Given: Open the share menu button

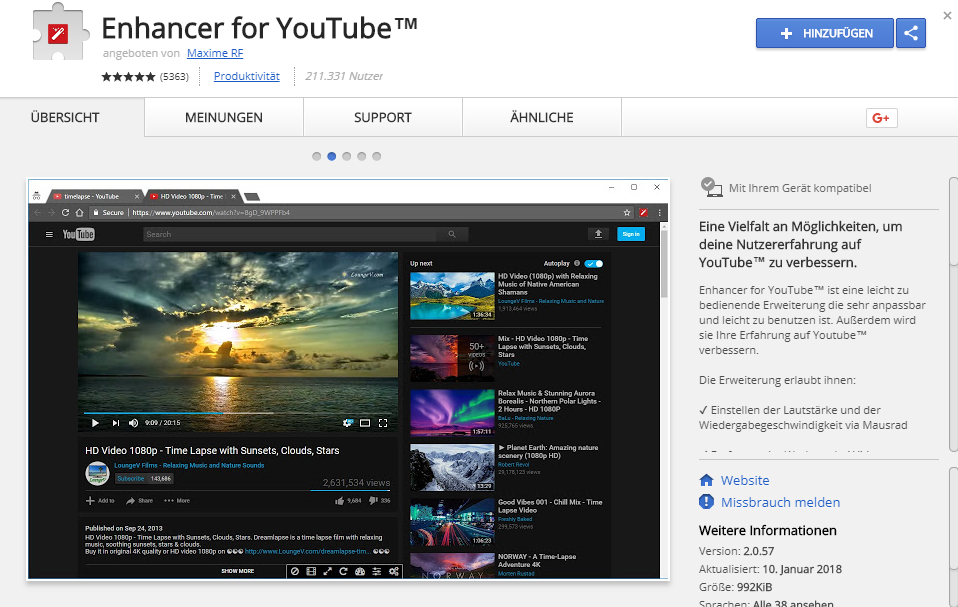Looking at the screenshot, I should (910, 33).
